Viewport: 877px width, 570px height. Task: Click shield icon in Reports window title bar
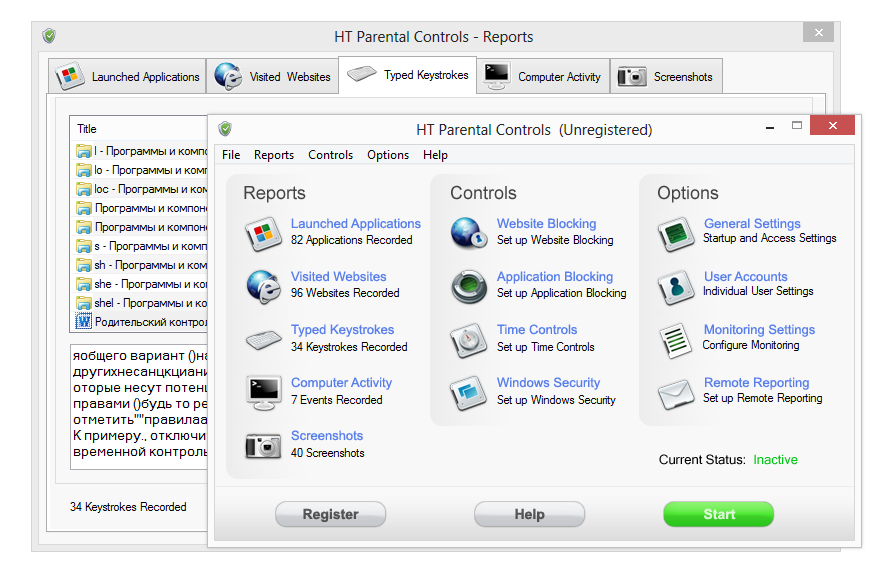(x=49, y=36)
